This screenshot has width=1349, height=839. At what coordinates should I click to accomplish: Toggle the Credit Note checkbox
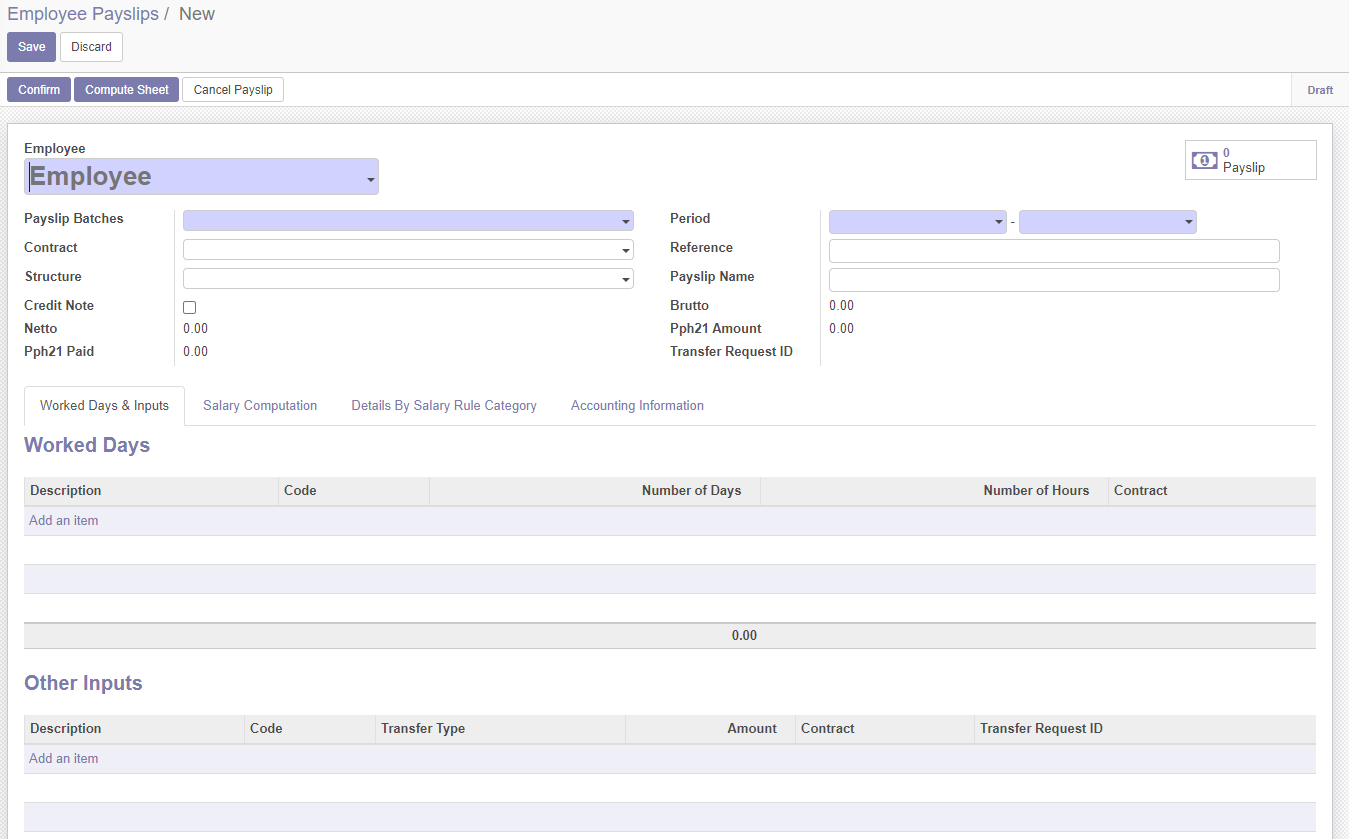[x=190, y=307]
